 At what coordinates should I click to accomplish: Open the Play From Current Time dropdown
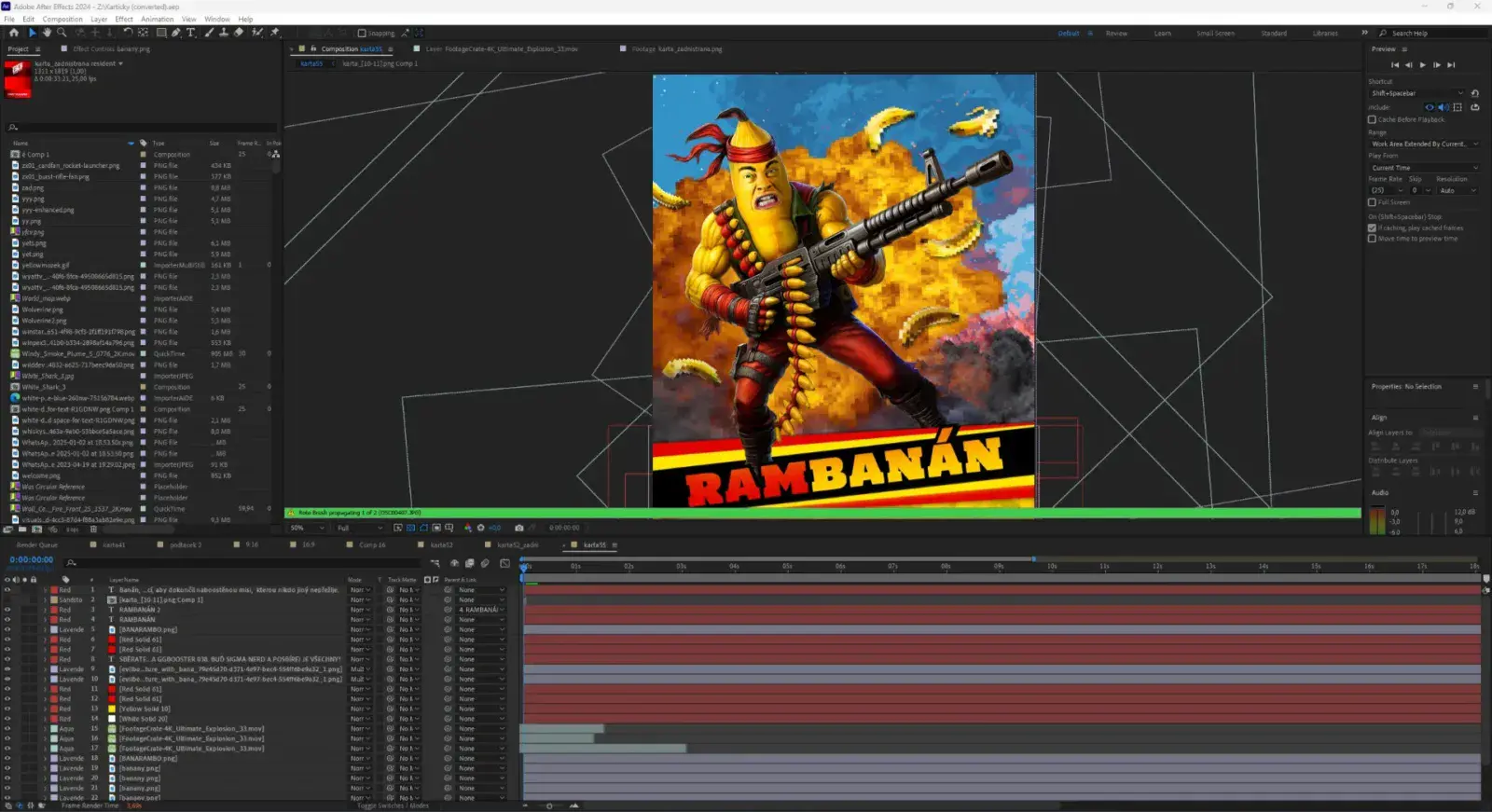1423,168
